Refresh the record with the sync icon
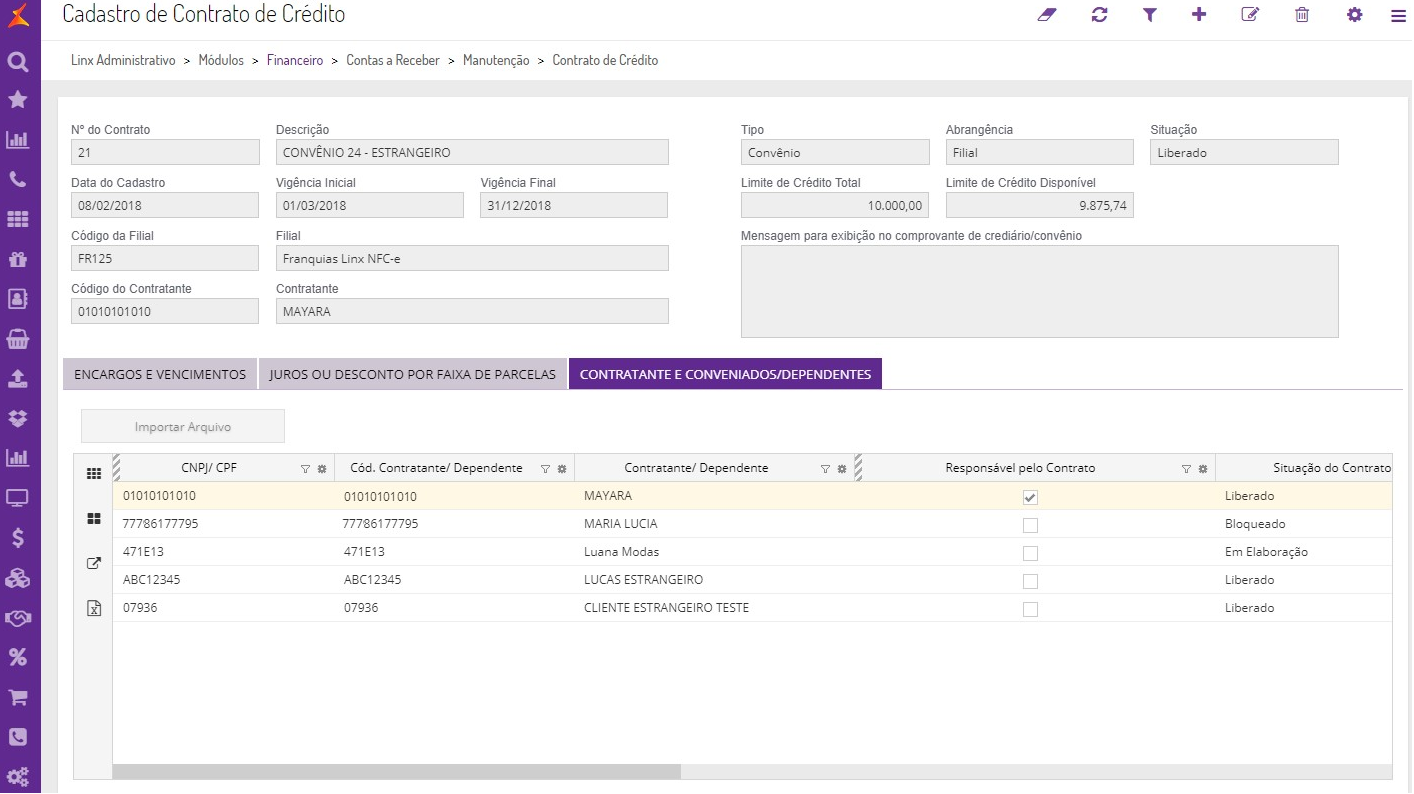The image size is (1414, 794). pyautogui.click(x=1099, y=15)
